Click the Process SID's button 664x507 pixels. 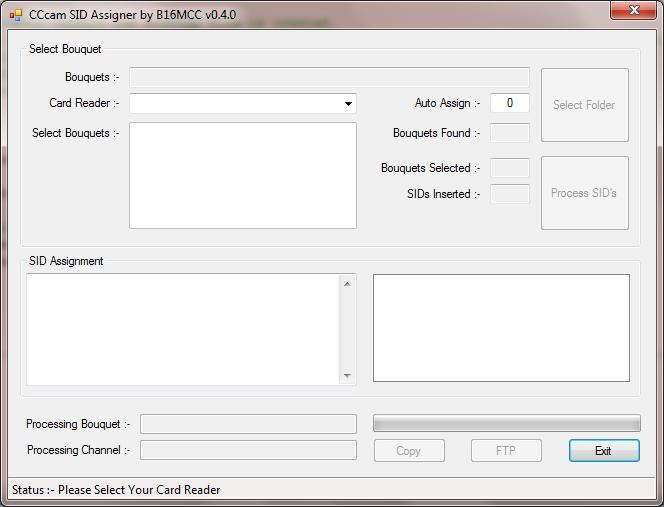[x=584, y=193]
